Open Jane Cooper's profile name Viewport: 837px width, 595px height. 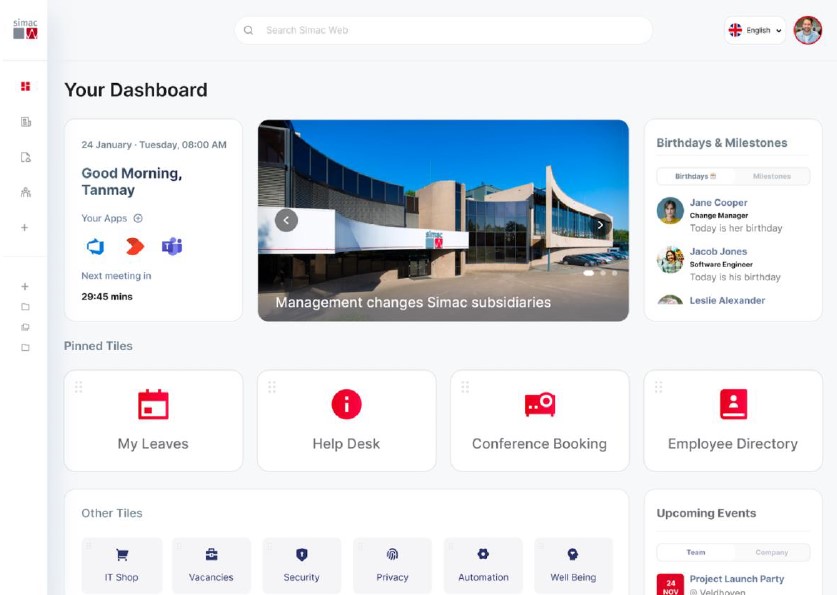coord(718,203)
